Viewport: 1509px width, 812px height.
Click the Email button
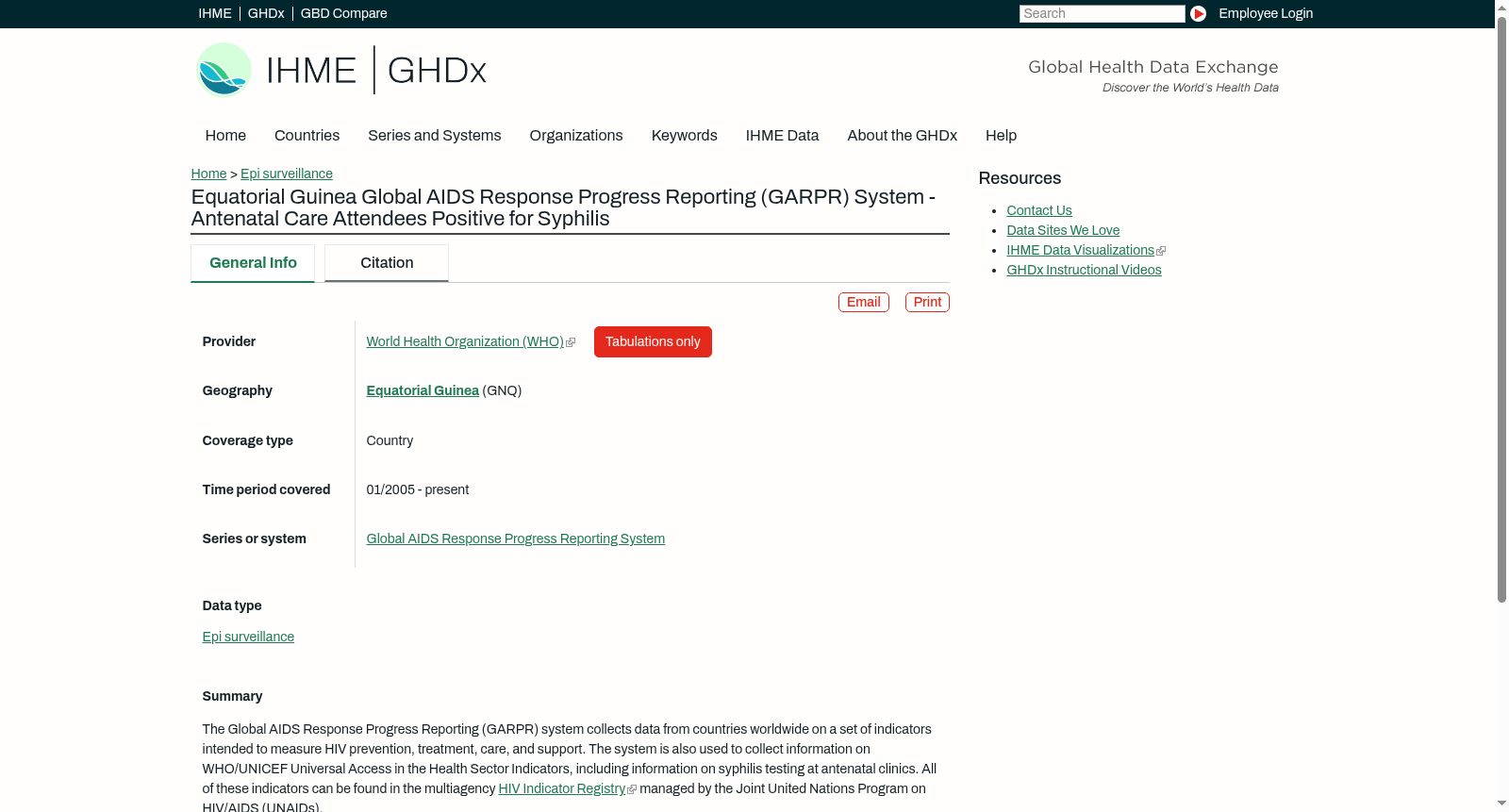tap(864, 302)
